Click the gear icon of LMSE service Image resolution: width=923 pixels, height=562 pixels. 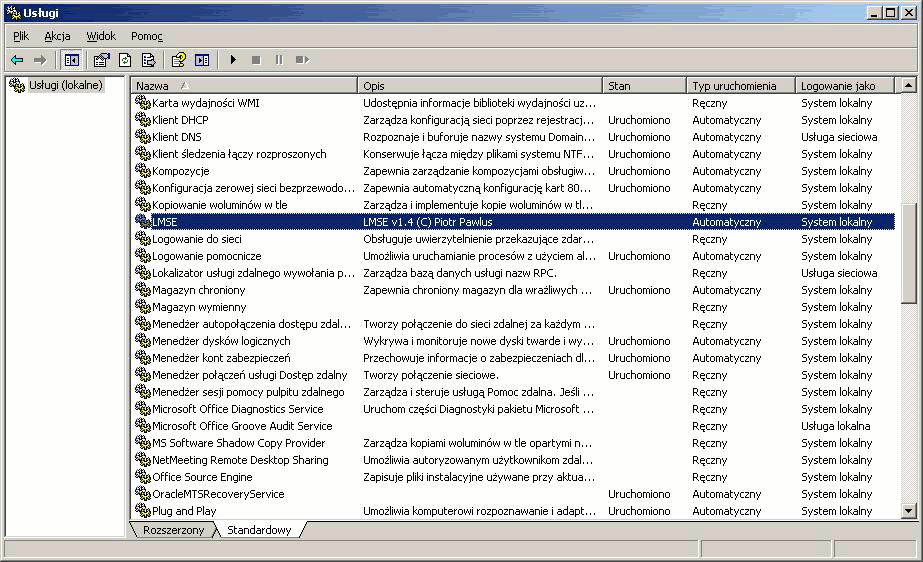tap(143, 221)
